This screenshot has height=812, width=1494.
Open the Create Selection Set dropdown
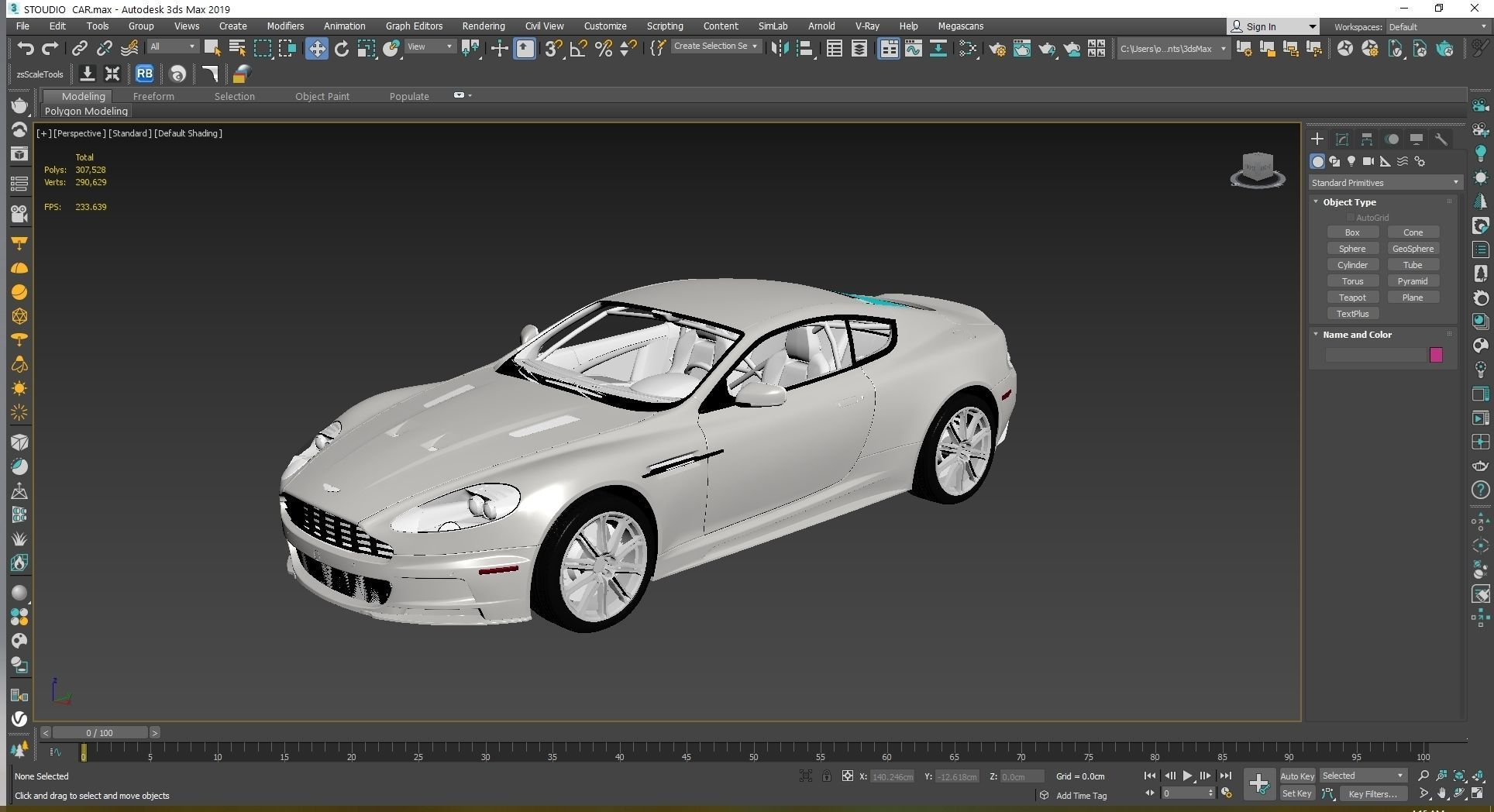pos(715,46)
